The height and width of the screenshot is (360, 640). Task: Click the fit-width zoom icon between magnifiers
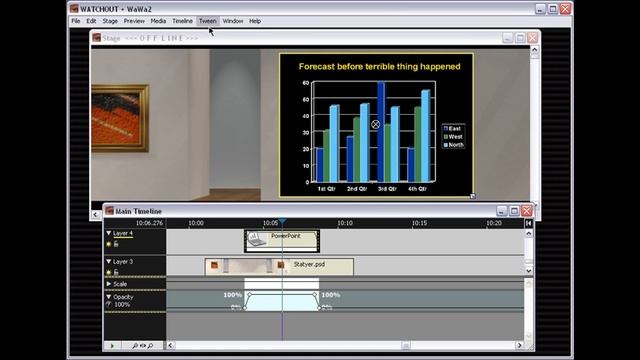pyautogui.click(x=142, y=346)
